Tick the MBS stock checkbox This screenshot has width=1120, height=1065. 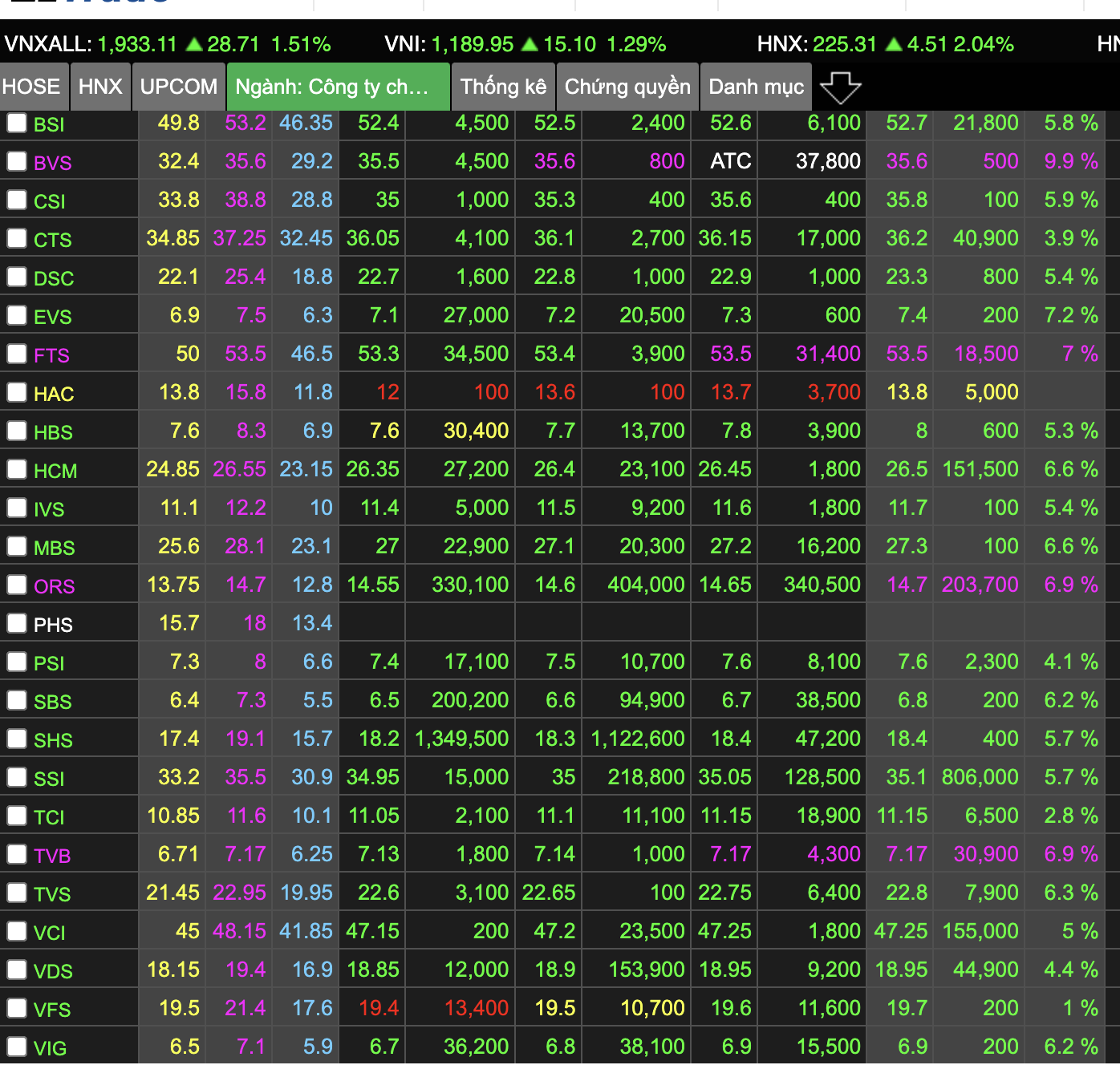(17, 546)
